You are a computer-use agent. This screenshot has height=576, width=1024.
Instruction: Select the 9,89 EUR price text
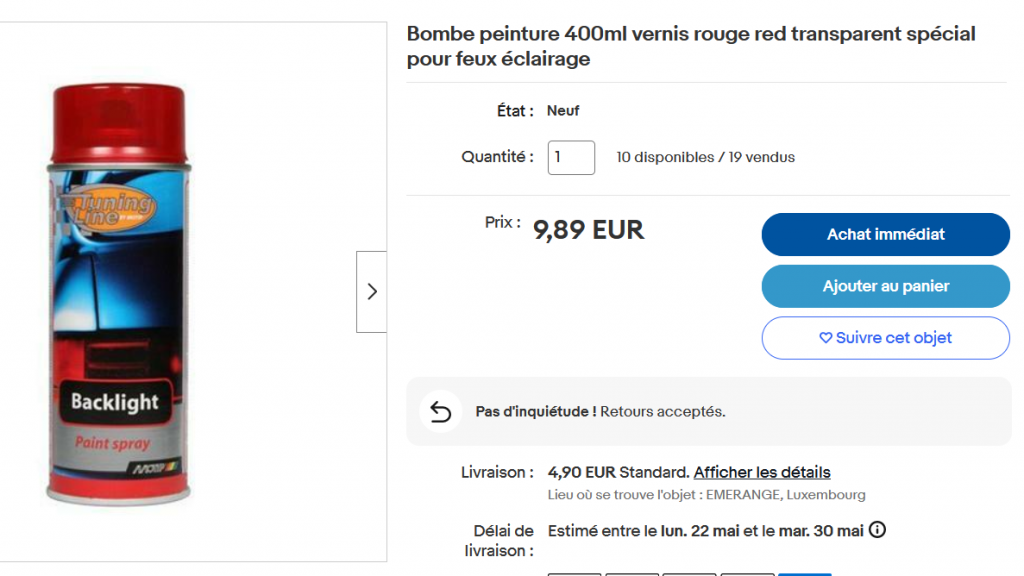coord(588,230)
